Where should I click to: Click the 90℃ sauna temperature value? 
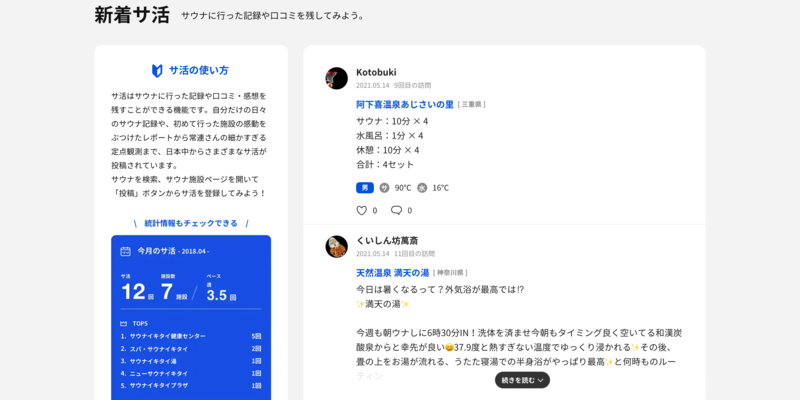pyautogui.click(x=403, y=188)
